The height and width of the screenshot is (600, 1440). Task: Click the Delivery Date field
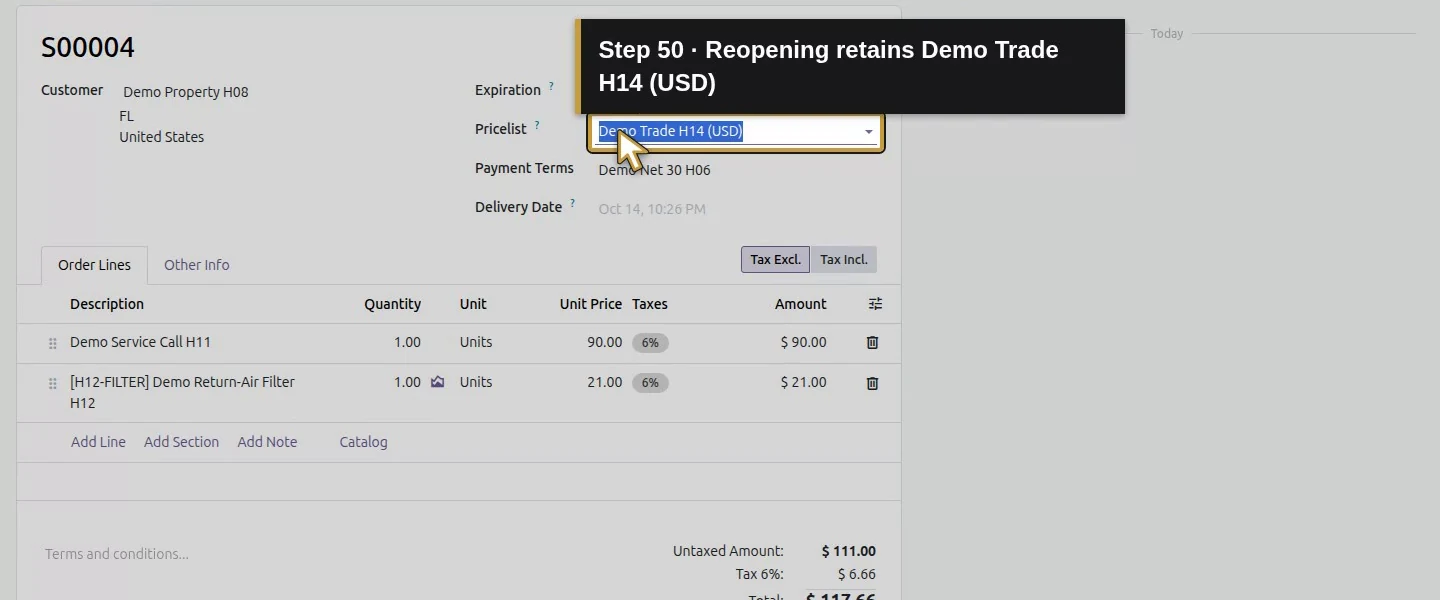point(652,209)
